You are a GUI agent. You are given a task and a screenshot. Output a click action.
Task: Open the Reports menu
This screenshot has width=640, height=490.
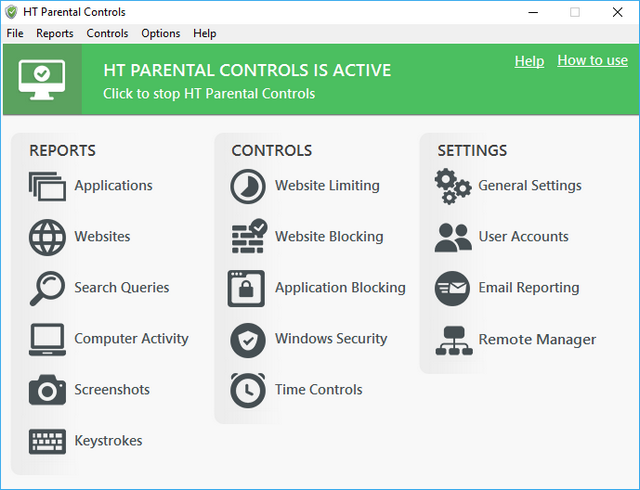(55, 33)
